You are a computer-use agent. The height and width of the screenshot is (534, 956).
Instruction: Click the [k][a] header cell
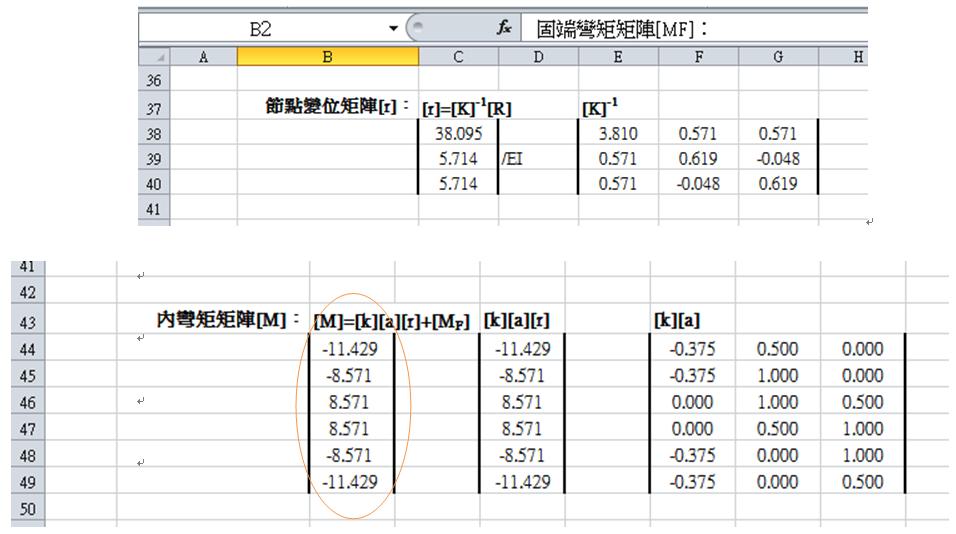click(692, 321)
